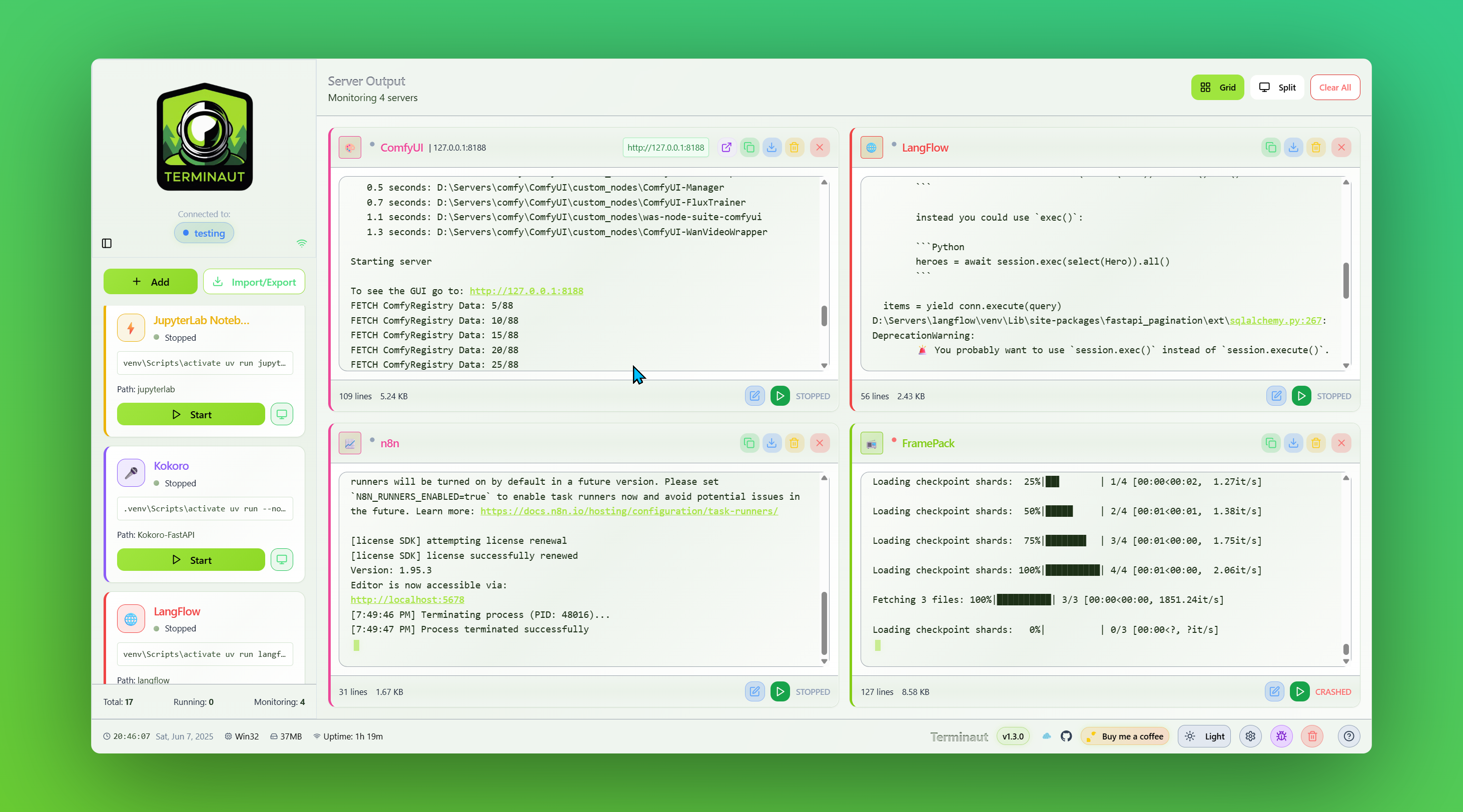
Task: Open n8n localhost:5678 link
Action: pos(407,600)
